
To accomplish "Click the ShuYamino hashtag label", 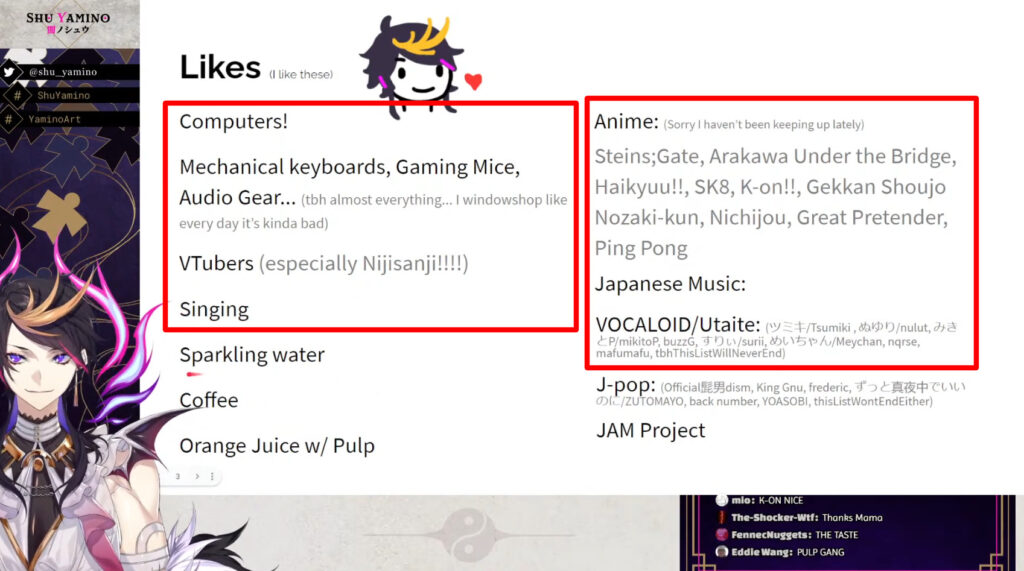I will (63, 95).
